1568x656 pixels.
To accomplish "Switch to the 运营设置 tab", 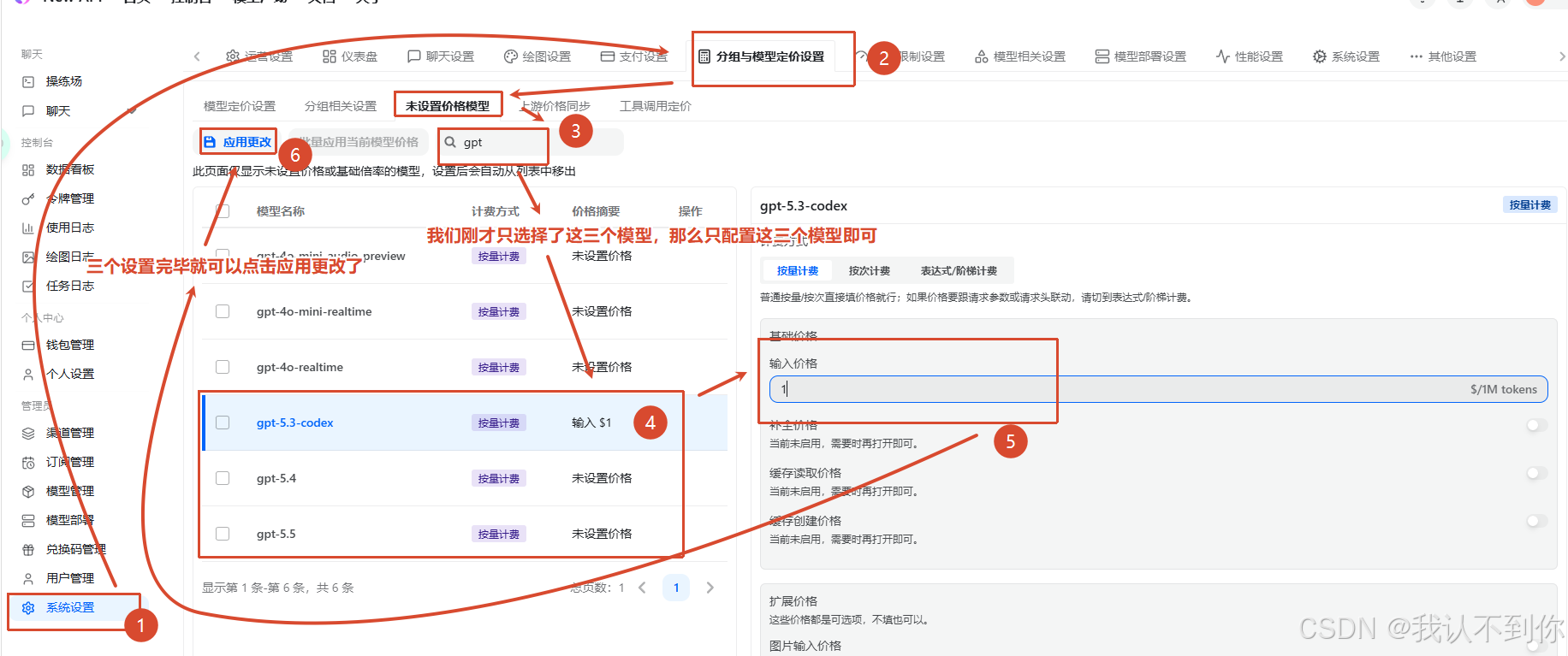I will (x=259, y=56).
